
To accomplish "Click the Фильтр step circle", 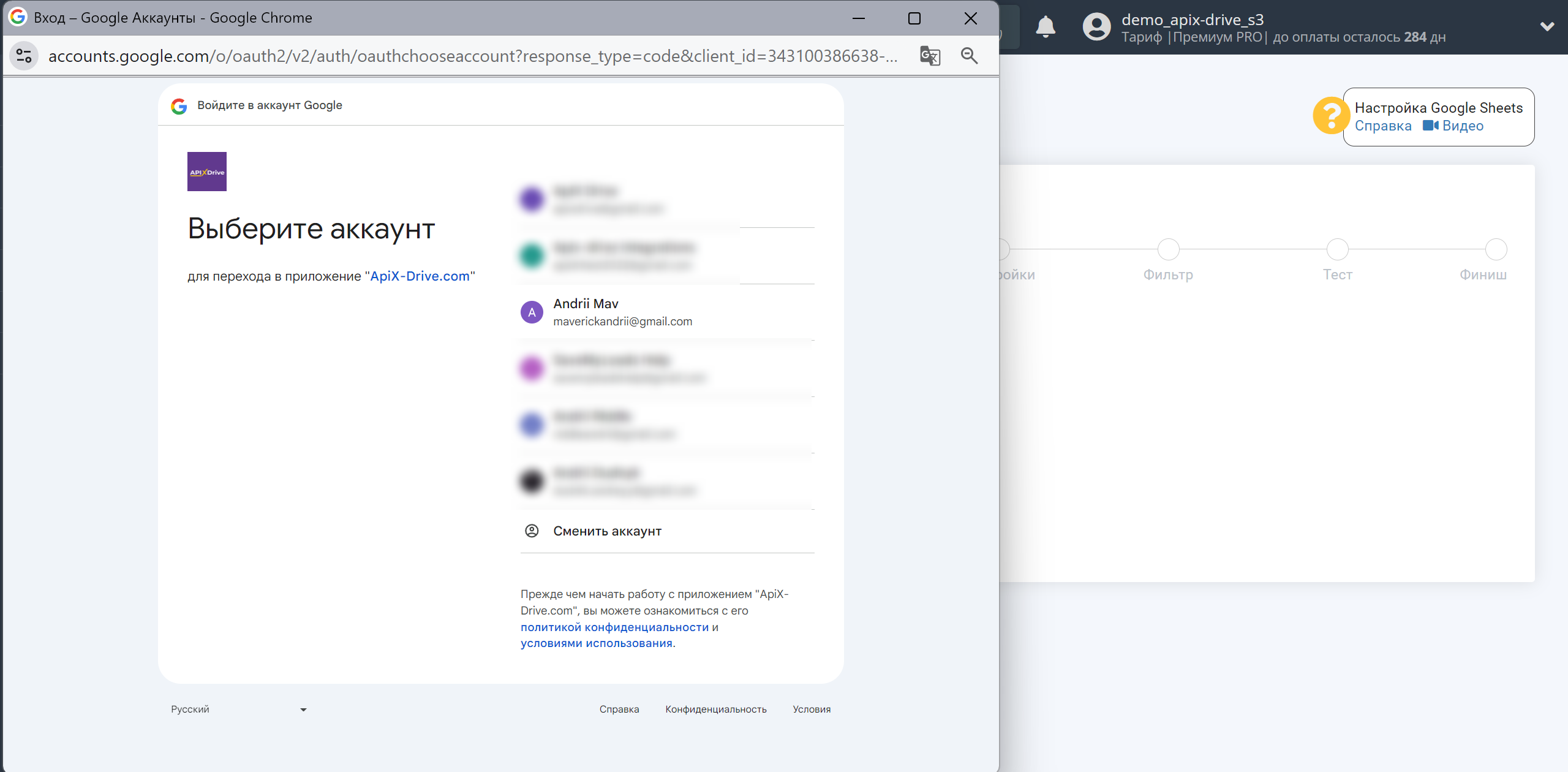I will tap(1168, 249).
